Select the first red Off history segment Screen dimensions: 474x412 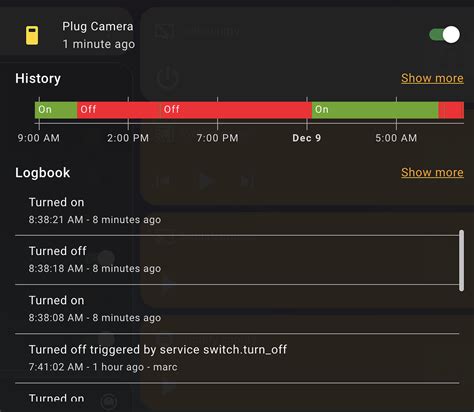point(119,110)
